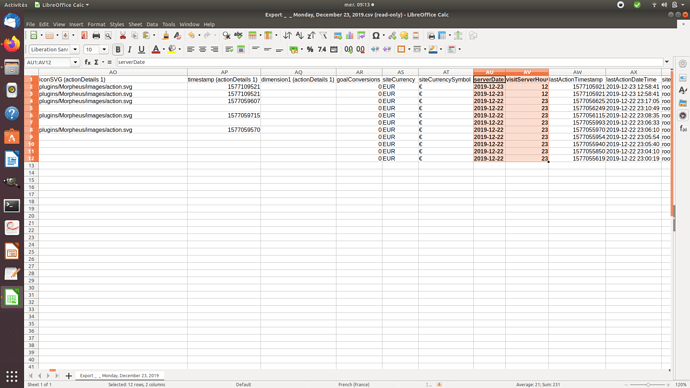Expand the formula bar with its arrow
690x388 pixels.
667,62
